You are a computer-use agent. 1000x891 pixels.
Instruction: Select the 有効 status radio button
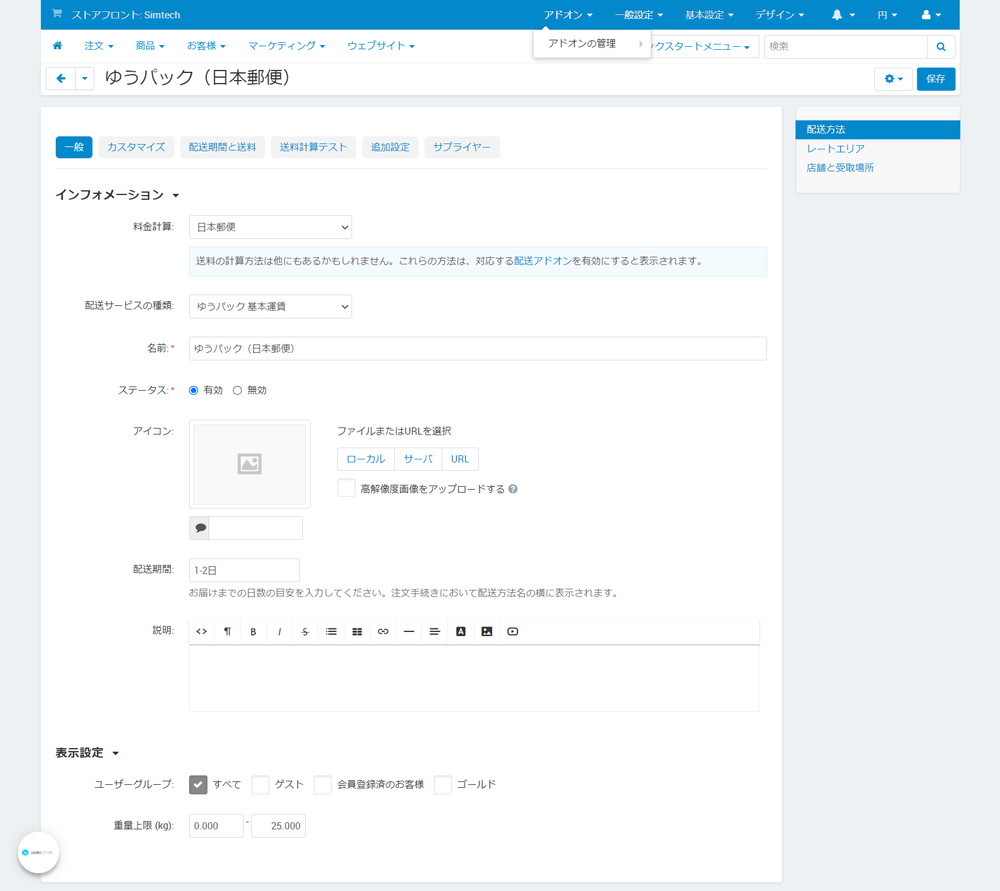[x=193, y=390]
